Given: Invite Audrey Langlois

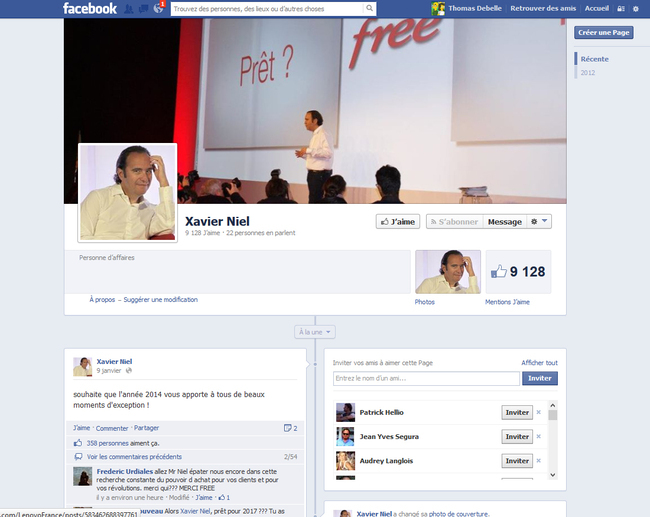Looking at the screenshot, I should coord(517,461).
